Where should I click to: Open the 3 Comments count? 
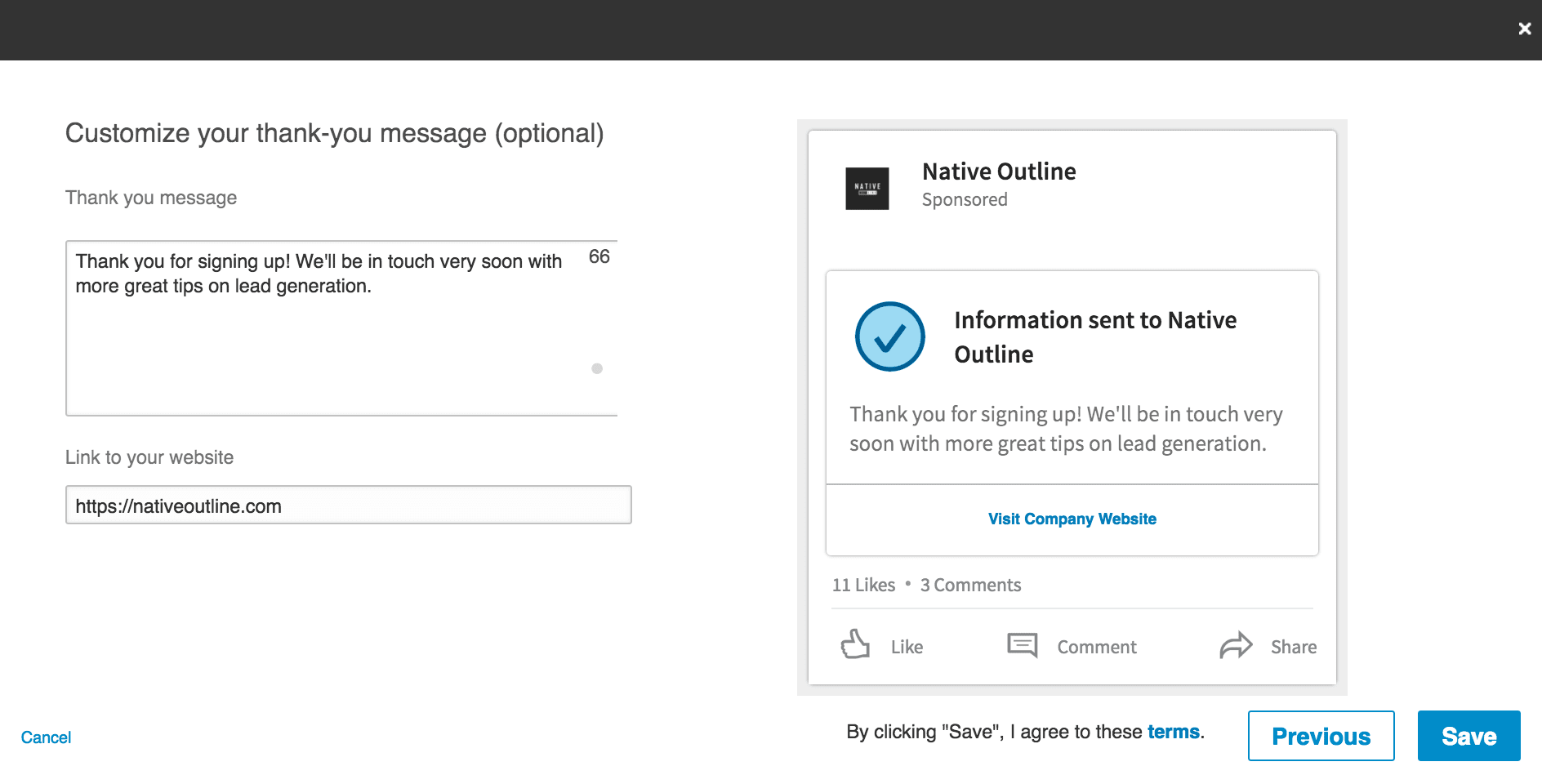(970, 585)
